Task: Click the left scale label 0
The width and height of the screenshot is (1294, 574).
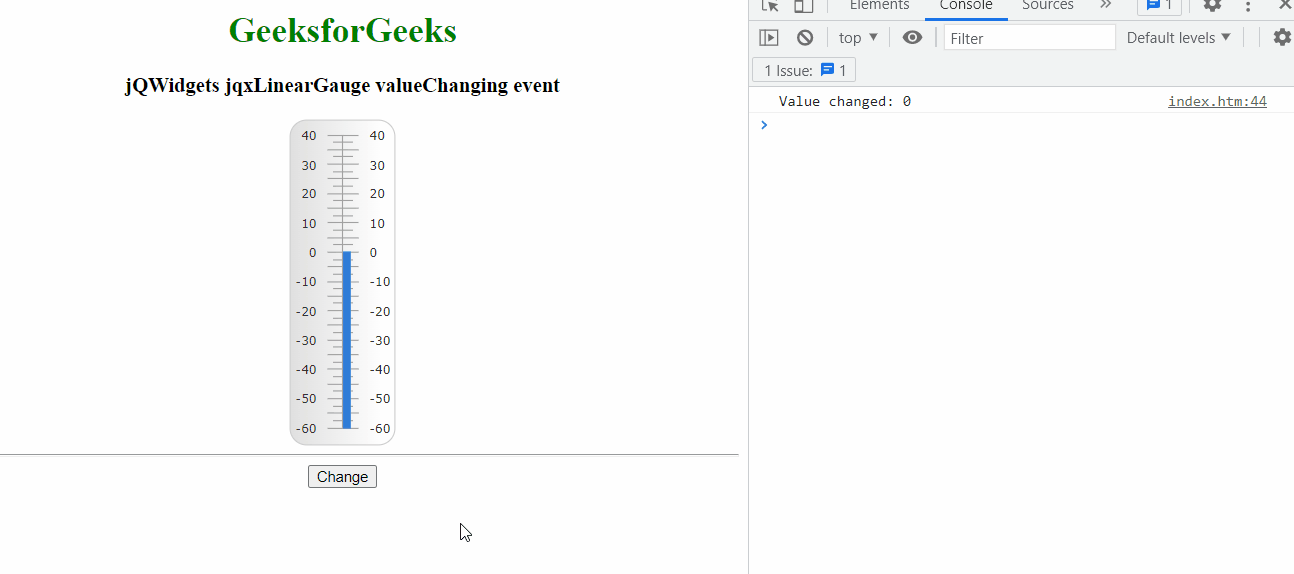Action: click(x=313, y=253)
